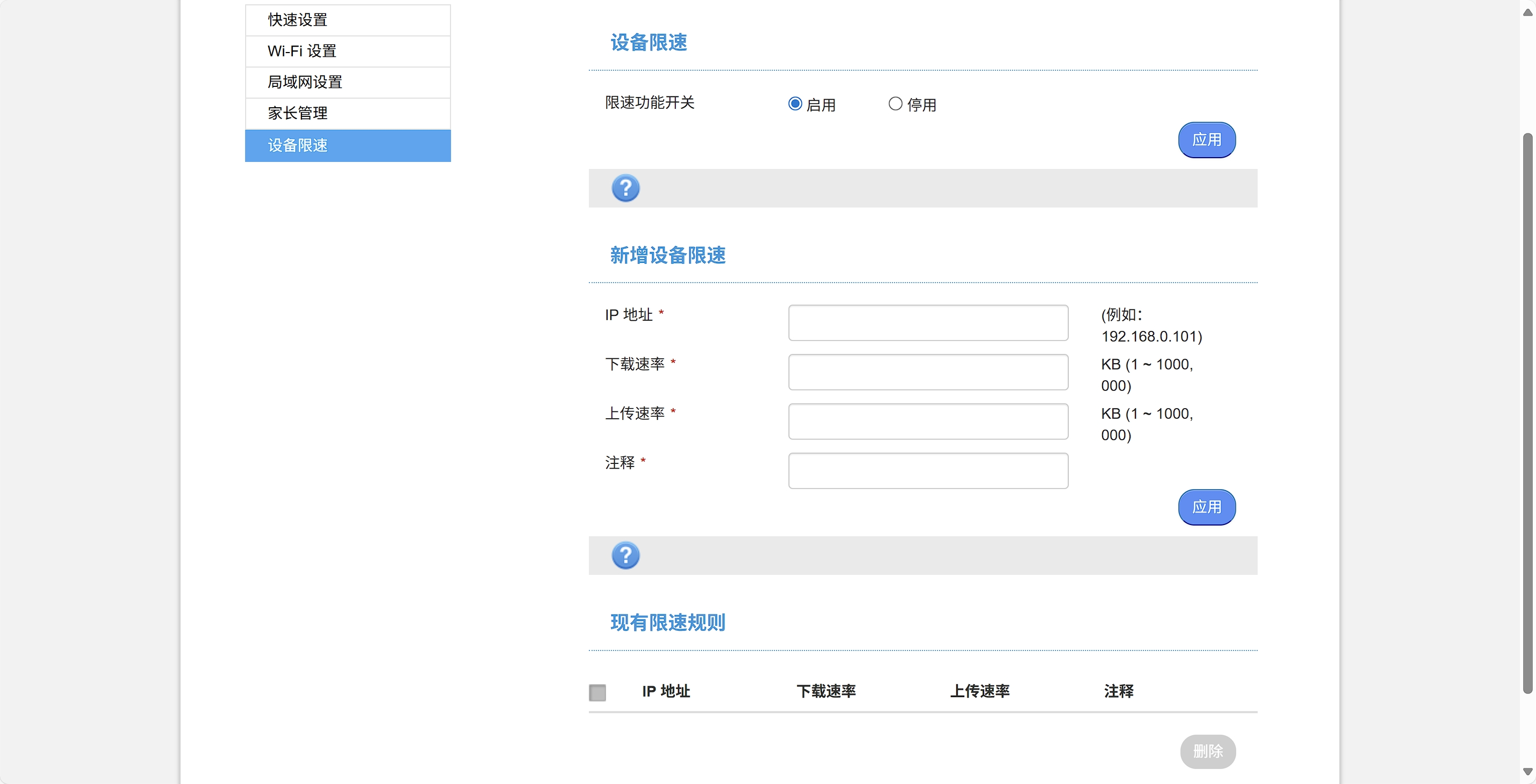1536x784 pixels.
Task: Click the 192.168.0.101 example text
Action: coord(1152,337)
